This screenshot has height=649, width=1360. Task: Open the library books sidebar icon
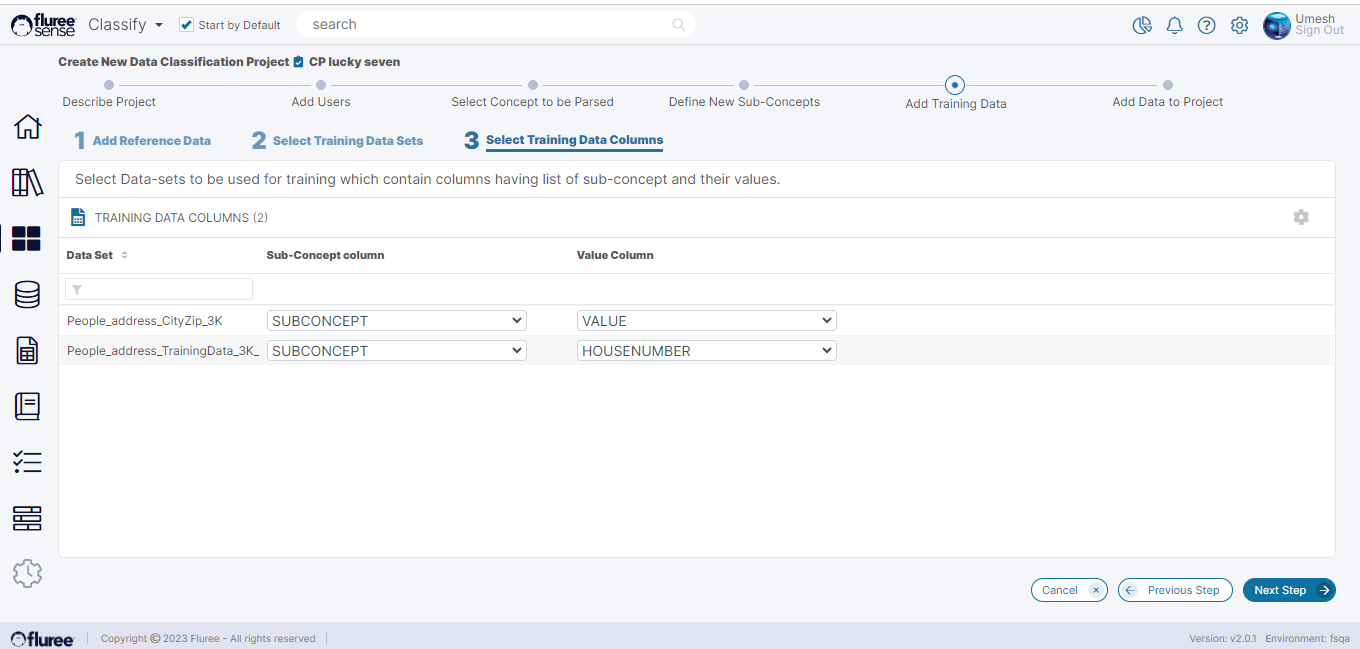click(x=27, y=183)
